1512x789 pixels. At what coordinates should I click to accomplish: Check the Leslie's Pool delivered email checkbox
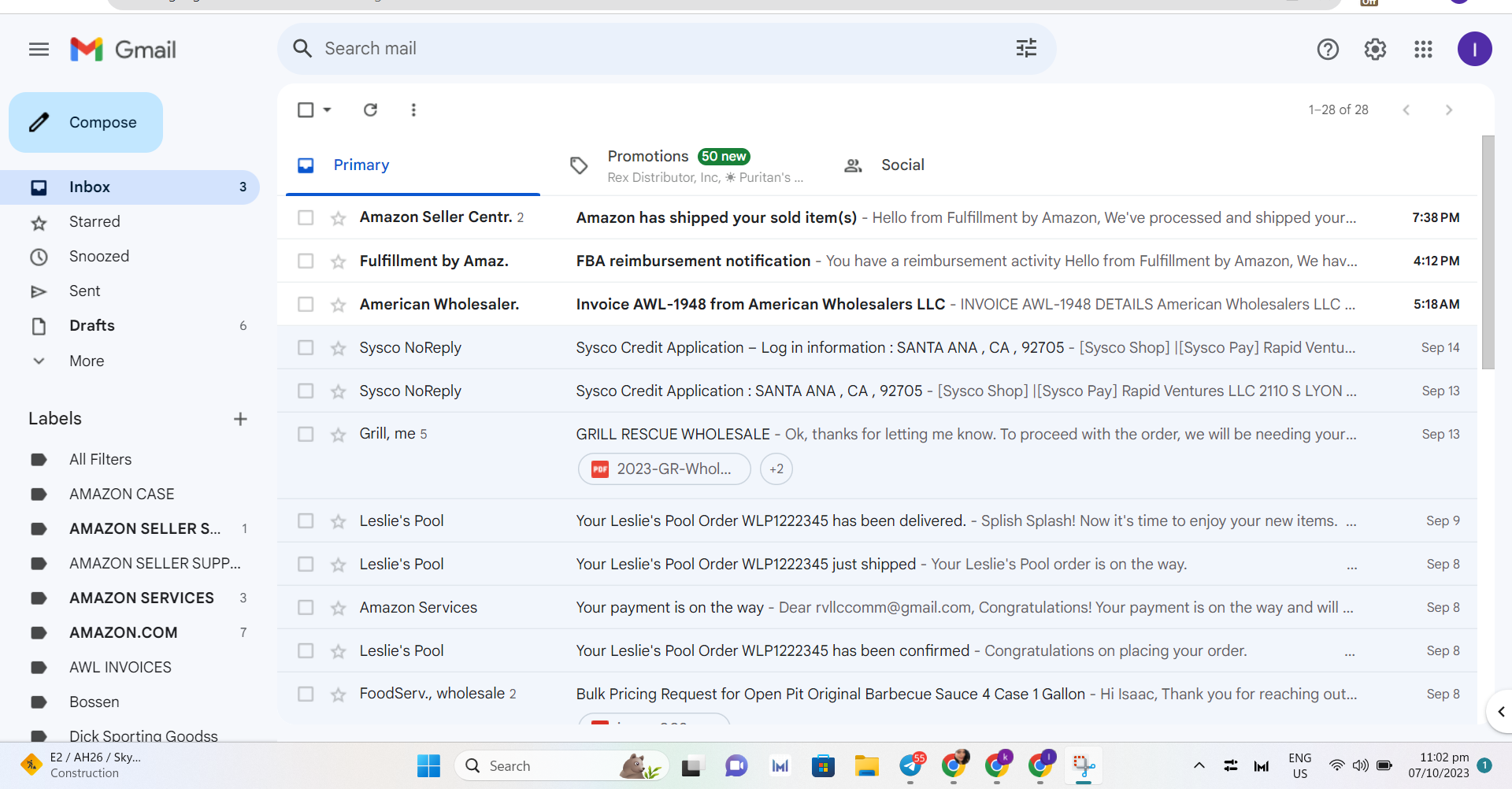click(306, 520)
